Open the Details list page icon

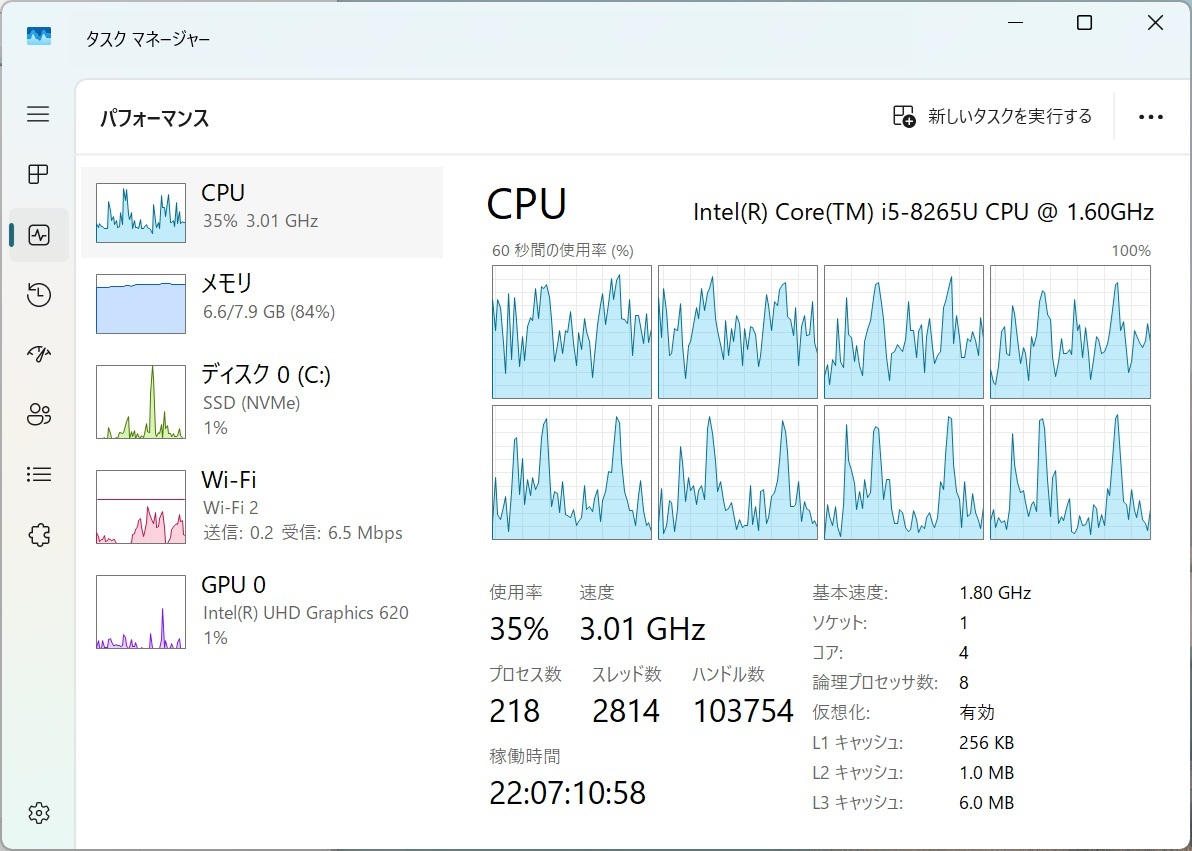[39, 475]
